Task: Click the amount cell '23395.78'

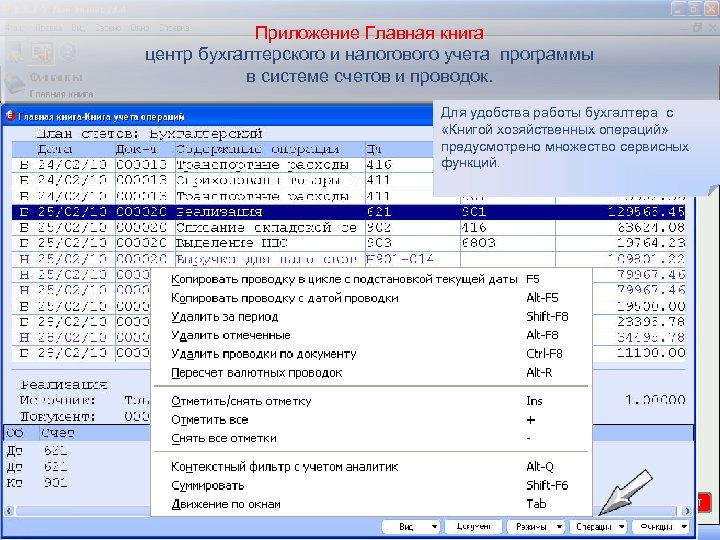Action: pos(651,322)
